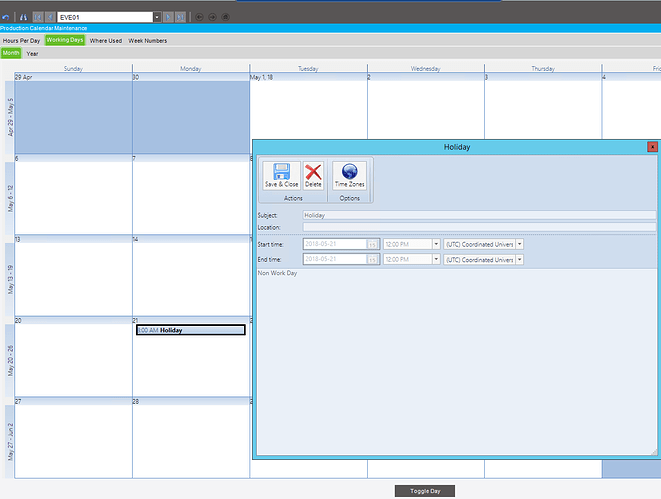661x499 pixels.
Task: Select the Sunday 6 day cell
Action: tap(73, 195)
